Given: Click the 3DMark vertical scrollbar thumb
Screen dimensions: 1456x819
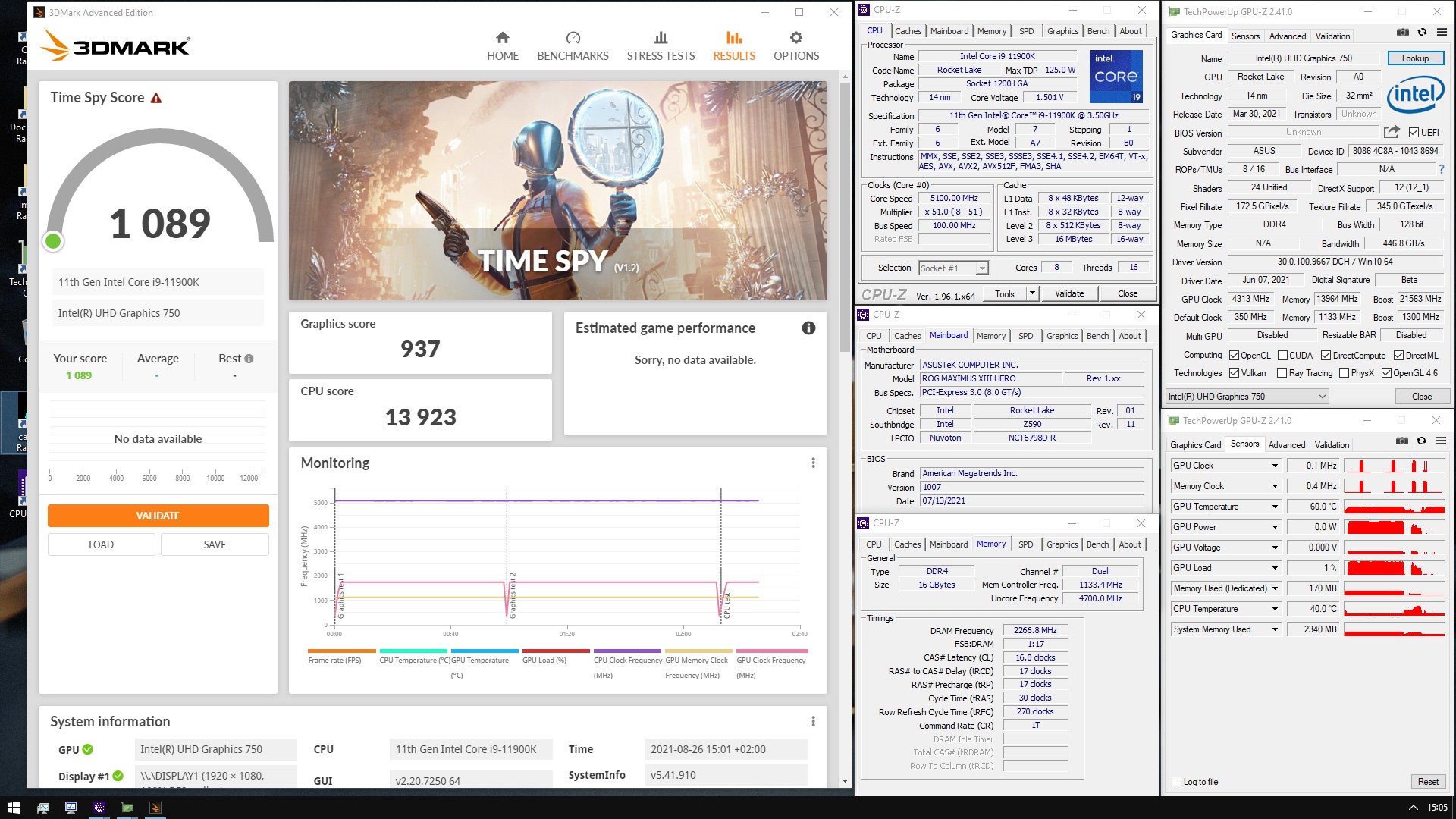Looking at the screenshot, I should point(844,216).
